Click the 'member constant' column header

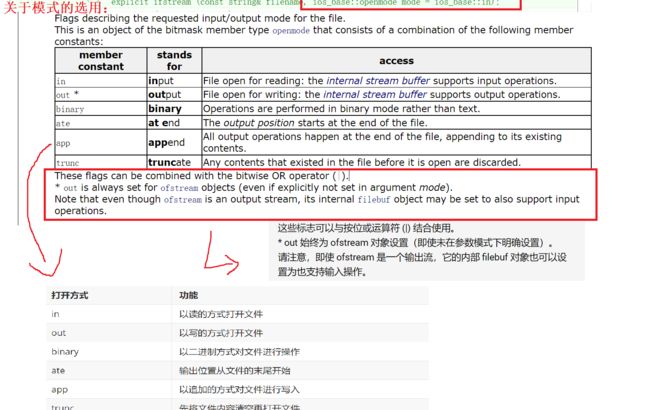point(101,61)
